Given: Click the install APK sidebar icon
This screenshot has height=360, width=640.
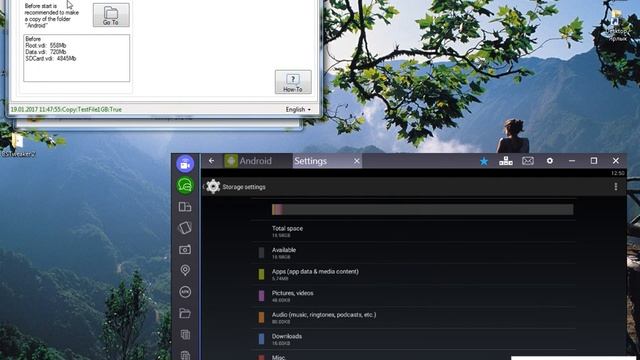Looking at the screenshot, I should click(x=185, y=292).
